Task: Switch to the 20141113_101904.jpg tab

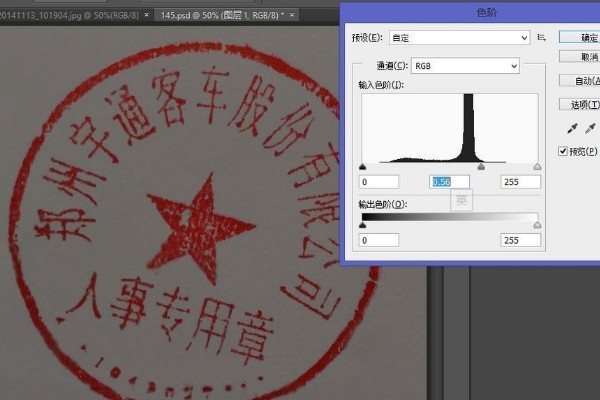Action: [68, 16]
